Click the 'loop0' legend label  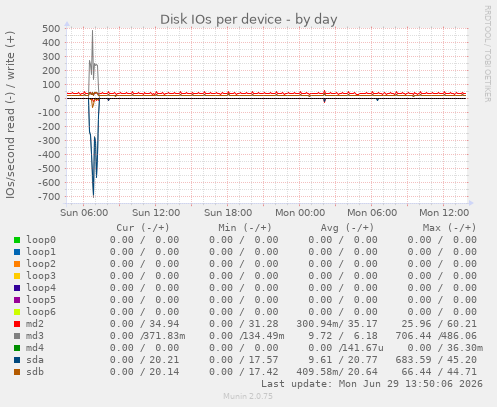coord(41,240)
